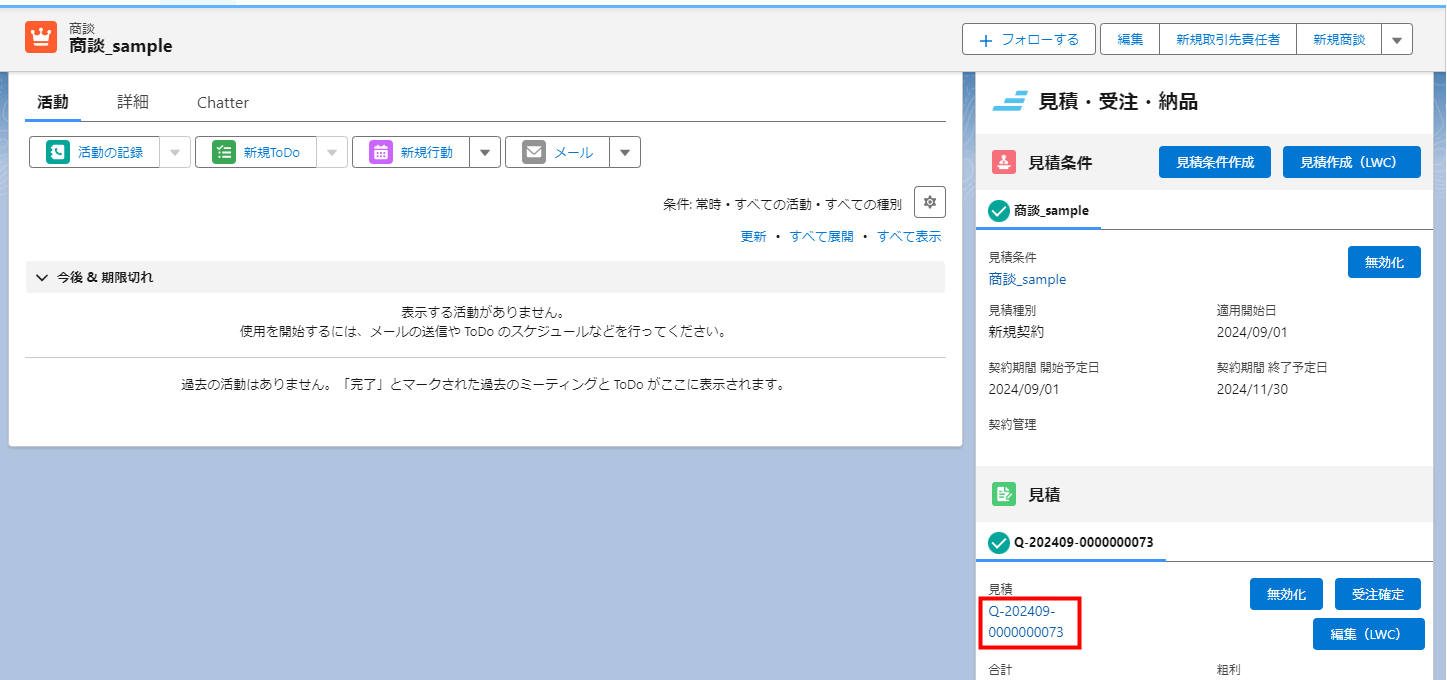1447x680 pixels.
Task: Collapse the 今後 & 期限切れ section
Action: click(42, 277)
